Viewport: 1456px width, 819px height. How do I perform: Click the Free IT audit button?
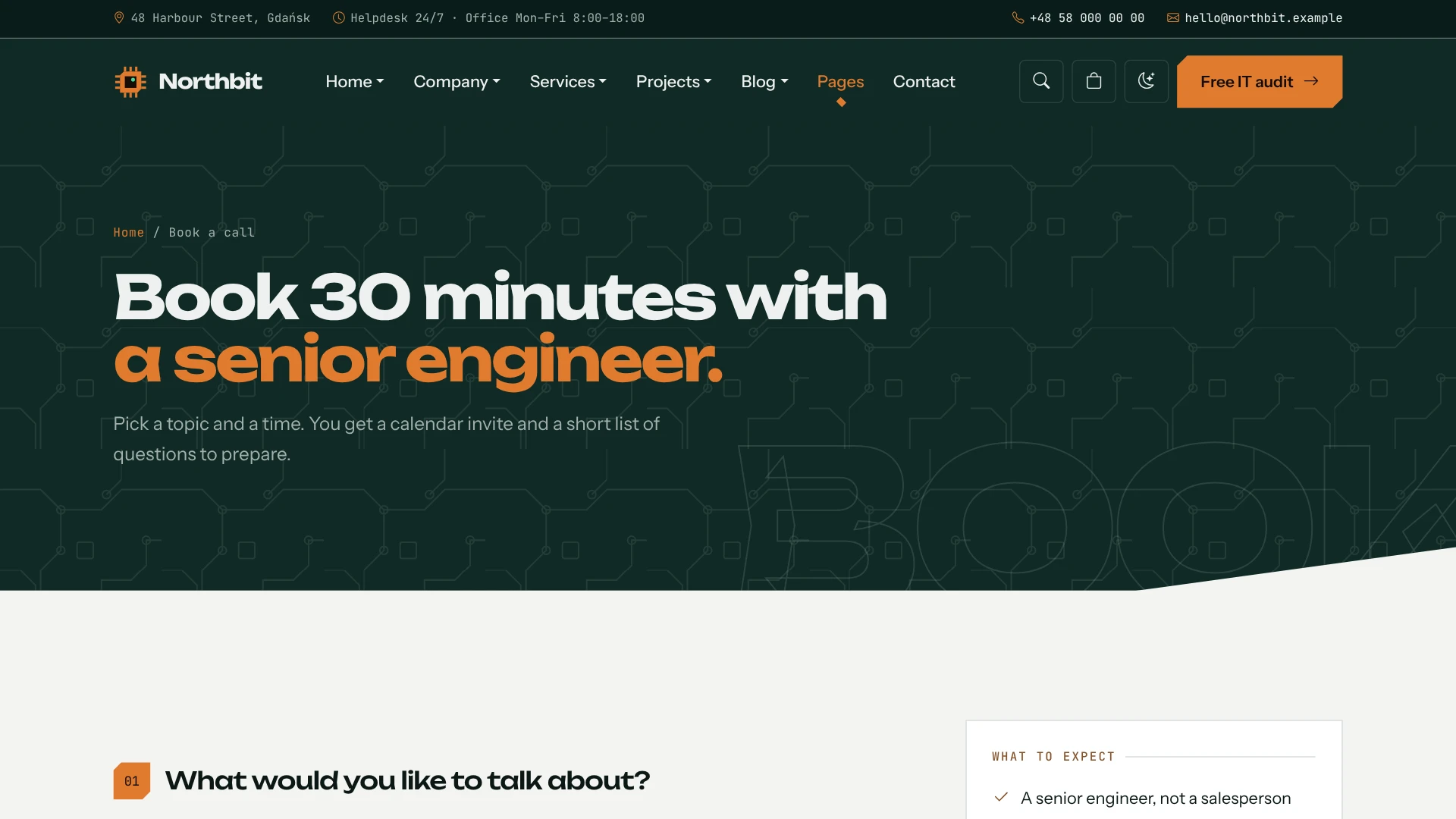pos(1259,81)
